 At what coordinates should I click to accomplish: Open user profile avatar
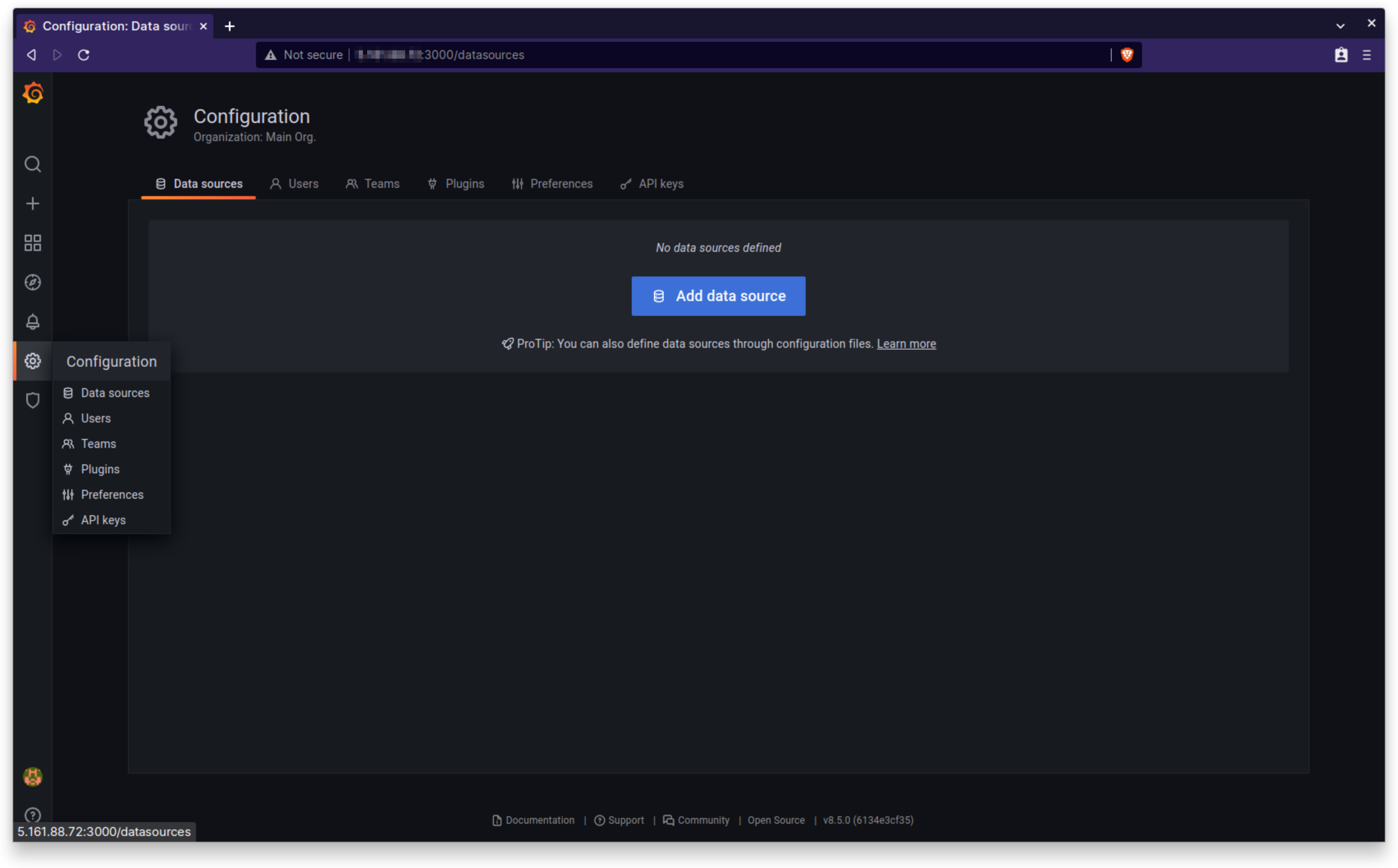tap(32, 777)
